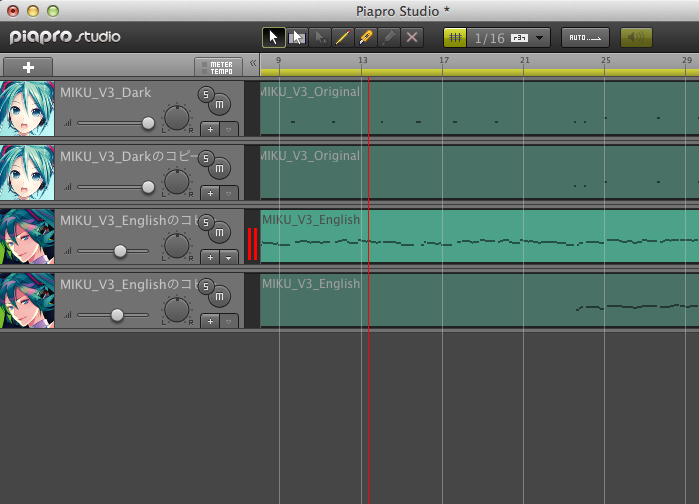Solo the bottom MIKU_V3_English track
699x504 pixels.
206,286
